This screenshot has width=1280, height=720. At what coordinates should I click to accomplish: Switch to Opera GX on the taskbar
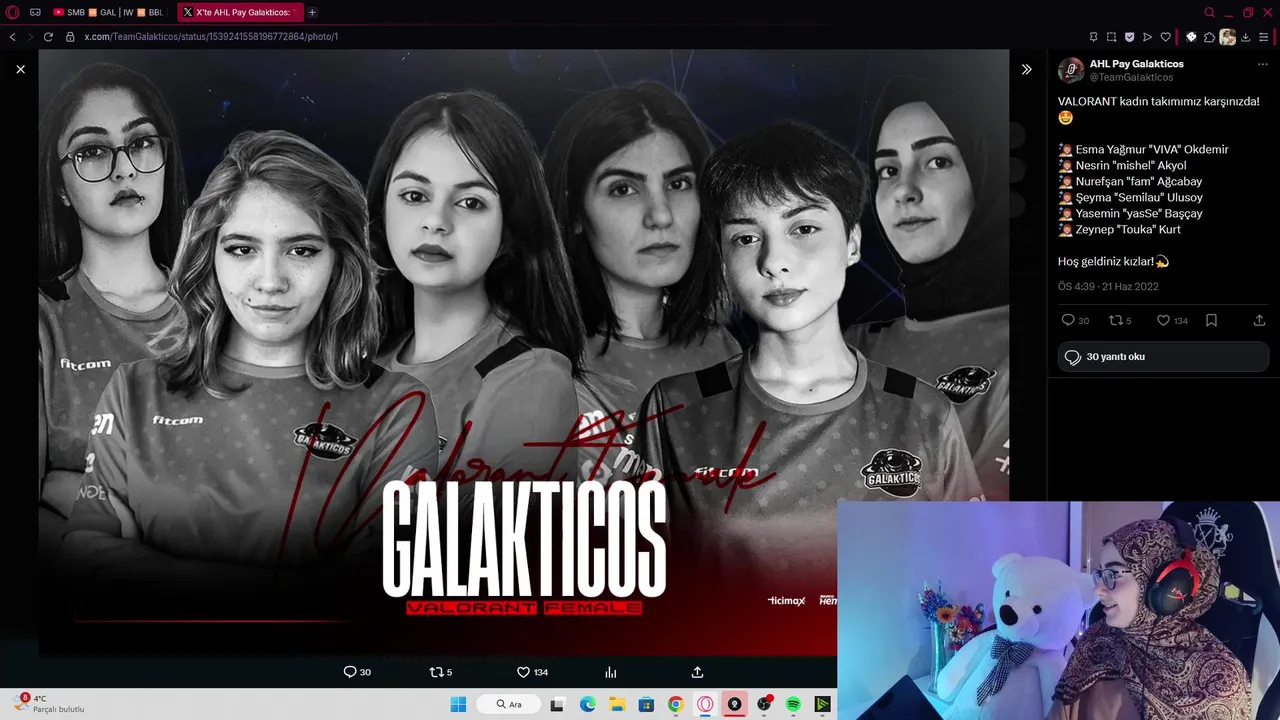point(705,704)
